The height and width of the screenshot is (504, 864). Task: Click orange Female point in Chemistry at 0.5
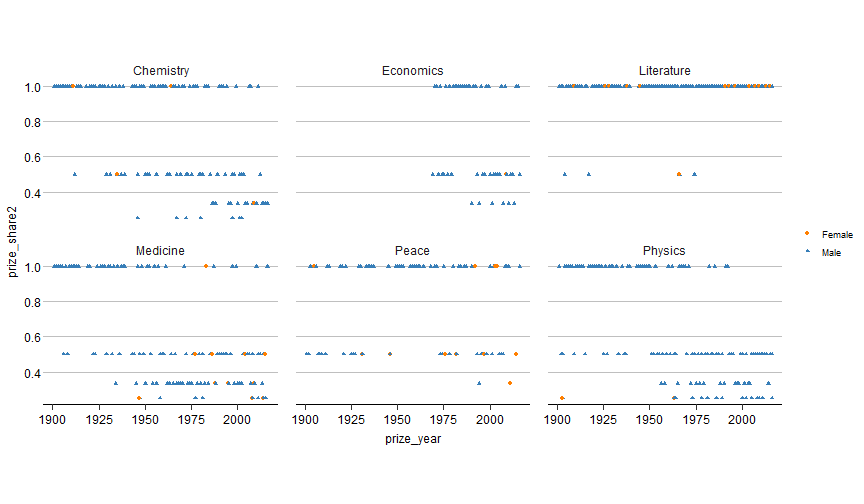[117, 174]
